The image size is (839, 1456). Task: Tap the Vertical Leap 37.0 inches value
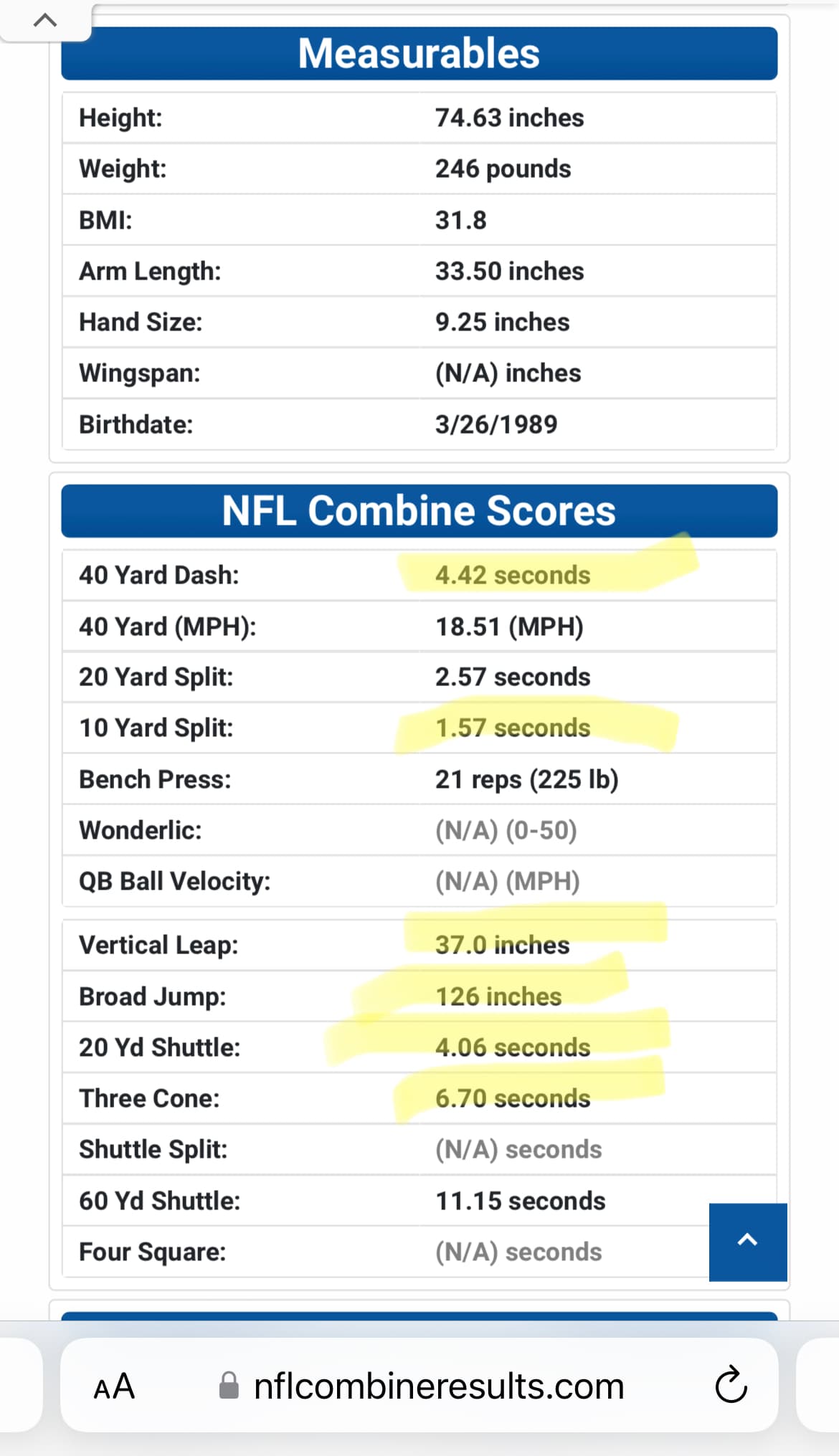pos(502,945)
